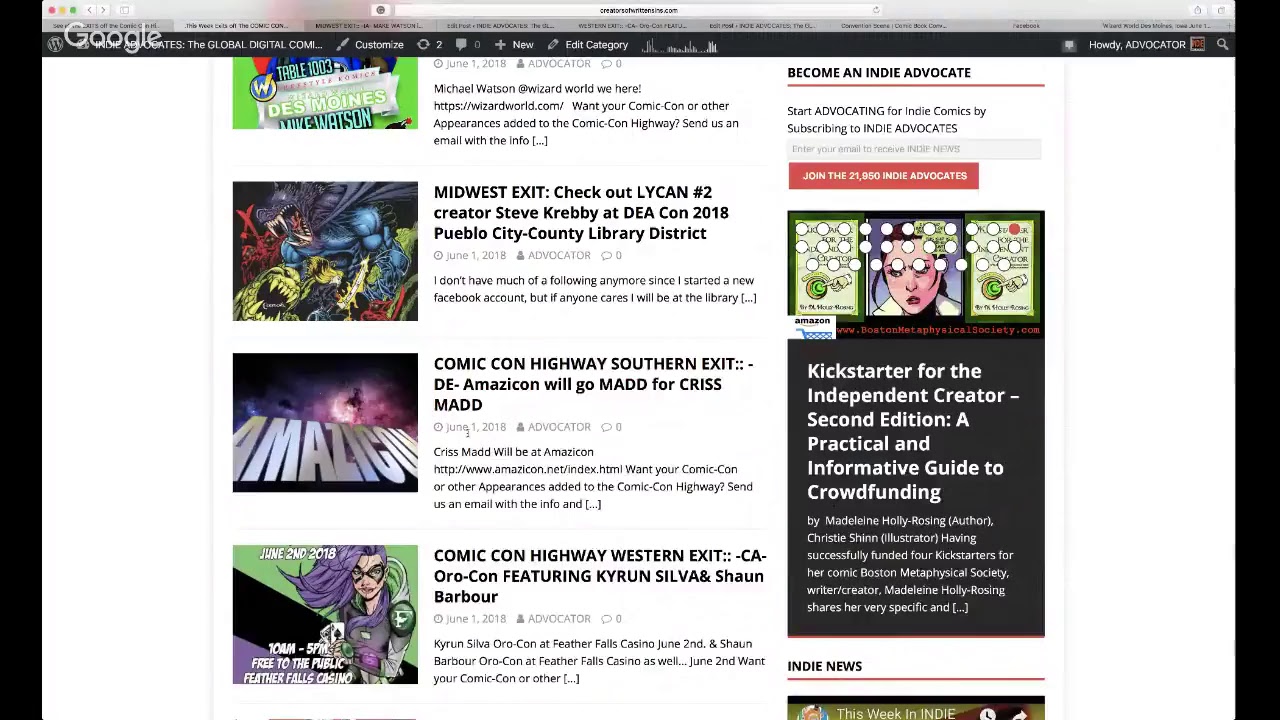Screen dimensions: 1280x720
Task: Click the read-more [...] on Kickstarter book post
Action: [960, 608]
